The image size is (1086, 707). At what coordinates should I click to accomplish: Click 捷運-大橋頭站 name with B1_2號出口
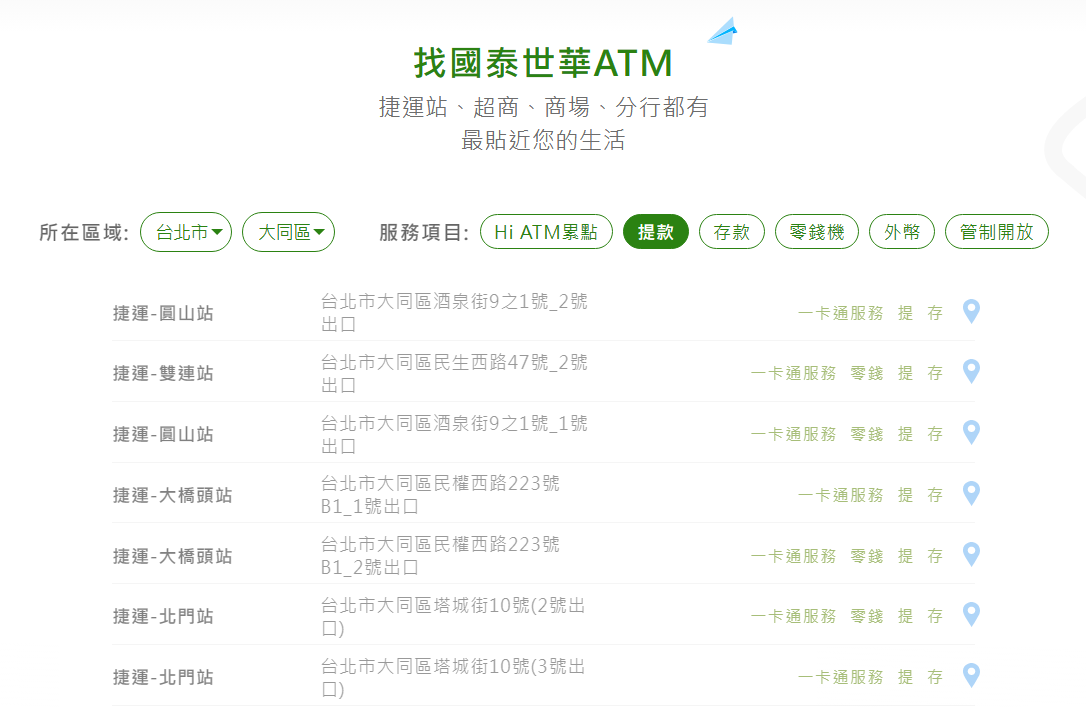[x=172, y=557]
